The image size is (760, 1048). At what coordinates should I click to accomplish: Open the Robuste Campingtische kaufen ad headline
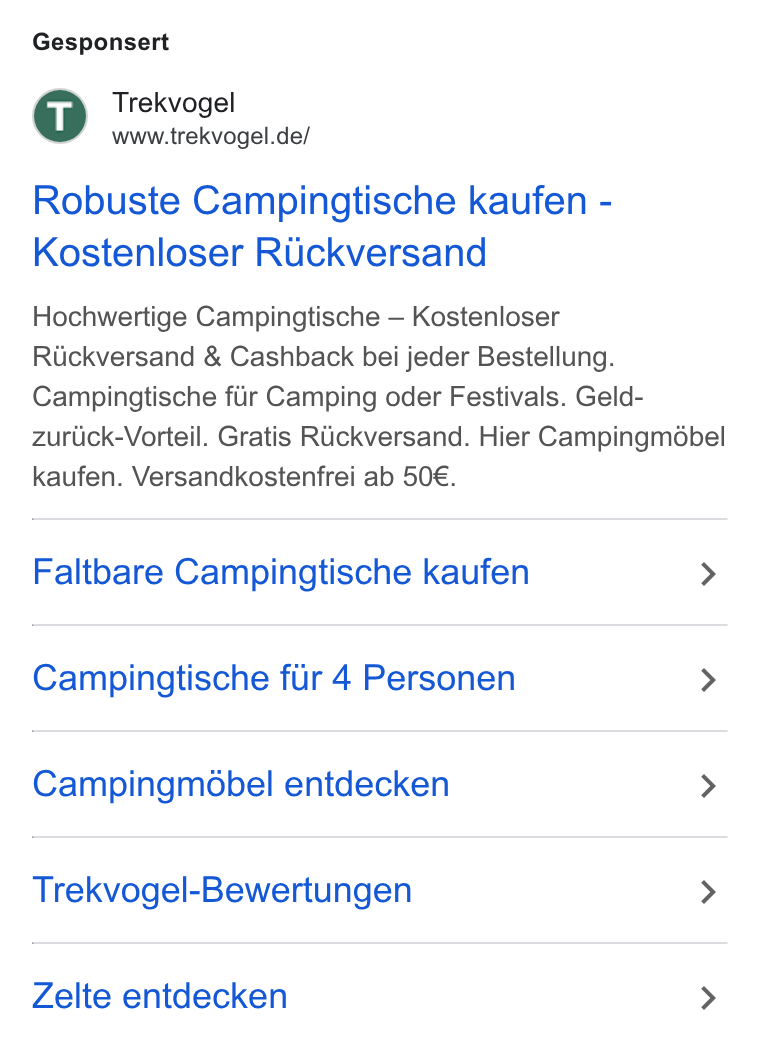(322, 227)
